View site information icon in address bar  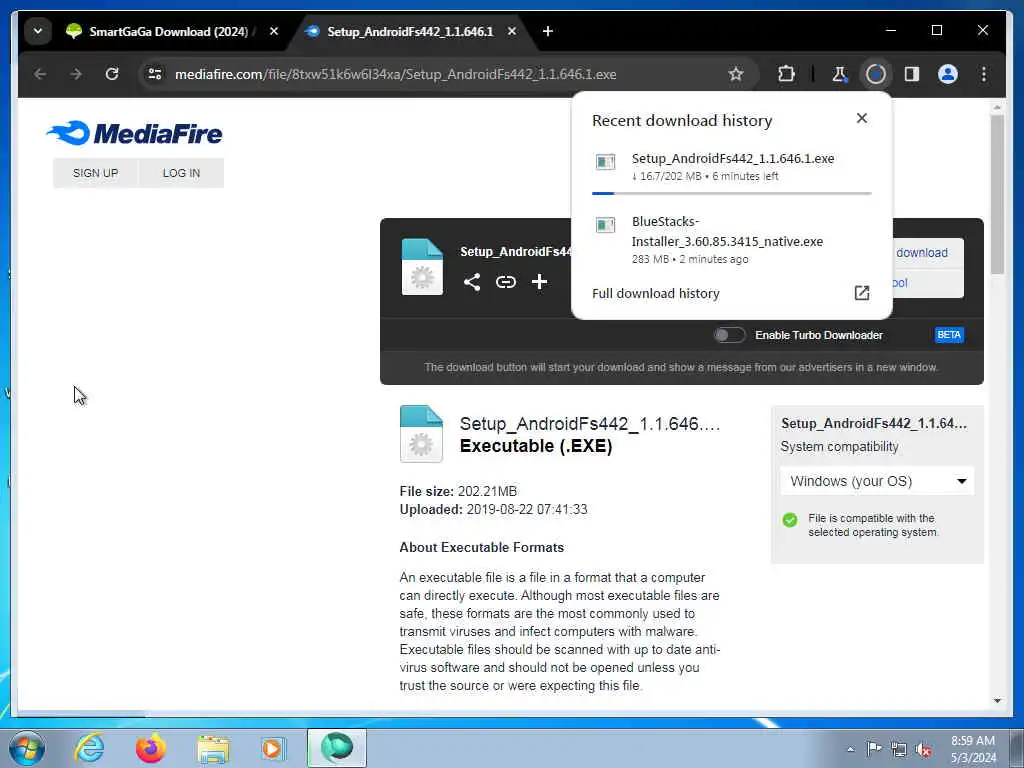(x=155, y=74)
